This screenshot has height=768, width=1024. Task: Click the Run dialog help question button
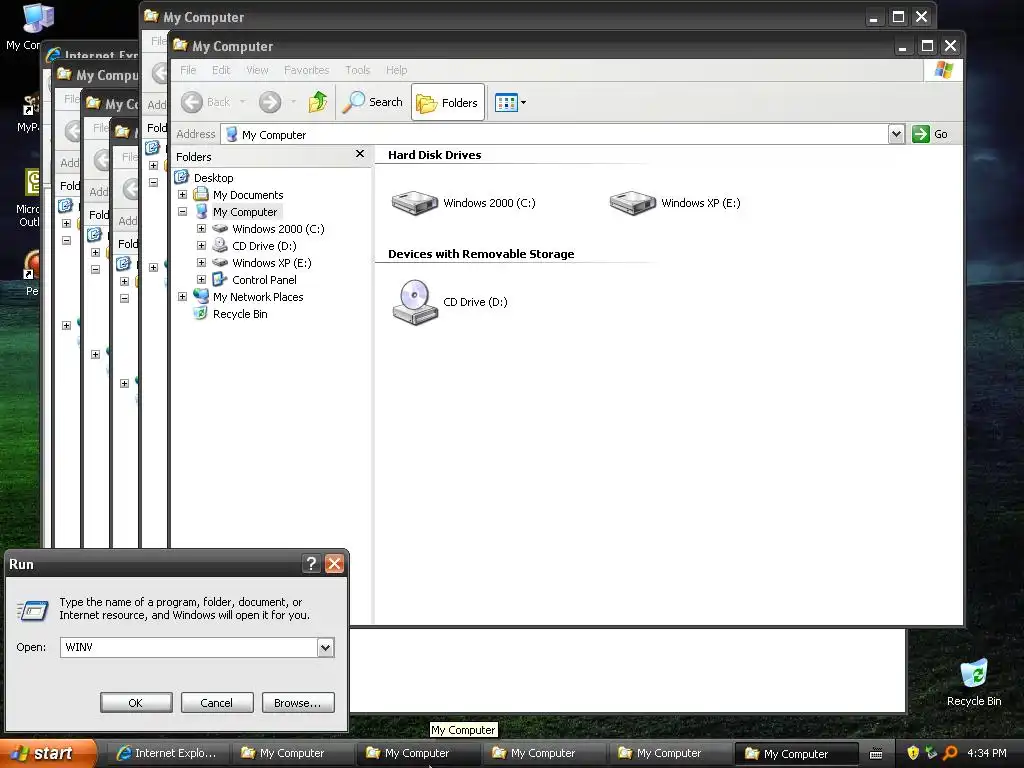(312, 564)
